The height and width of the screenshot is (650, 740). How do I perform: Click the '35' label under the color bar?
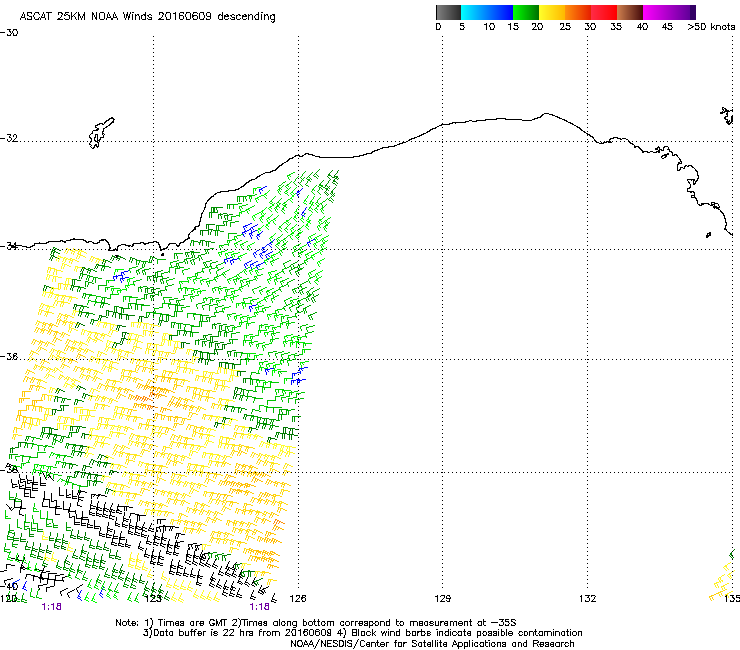coord(616,27)
